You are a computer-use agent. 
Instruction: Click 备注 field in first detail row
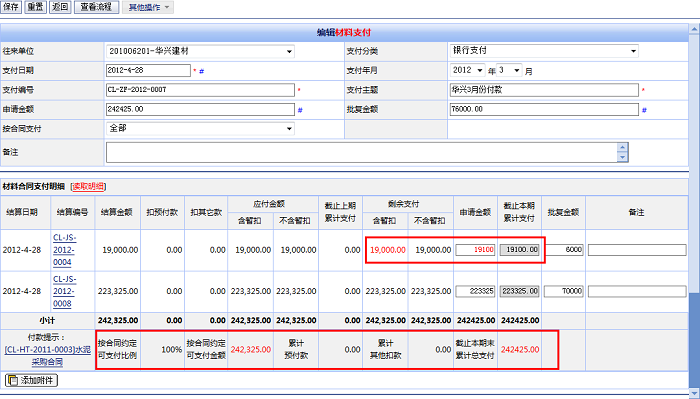tap(637, 250)
